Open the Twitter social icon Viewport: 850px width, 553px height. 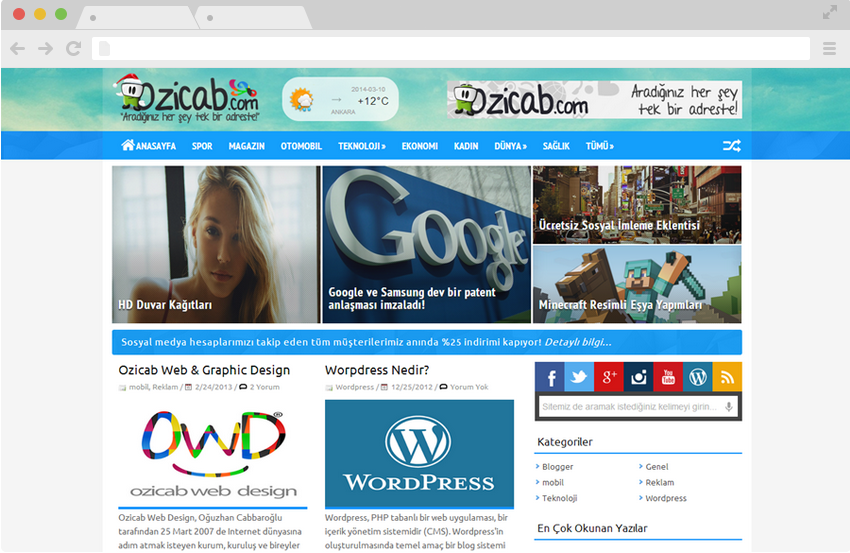point(579,377)
